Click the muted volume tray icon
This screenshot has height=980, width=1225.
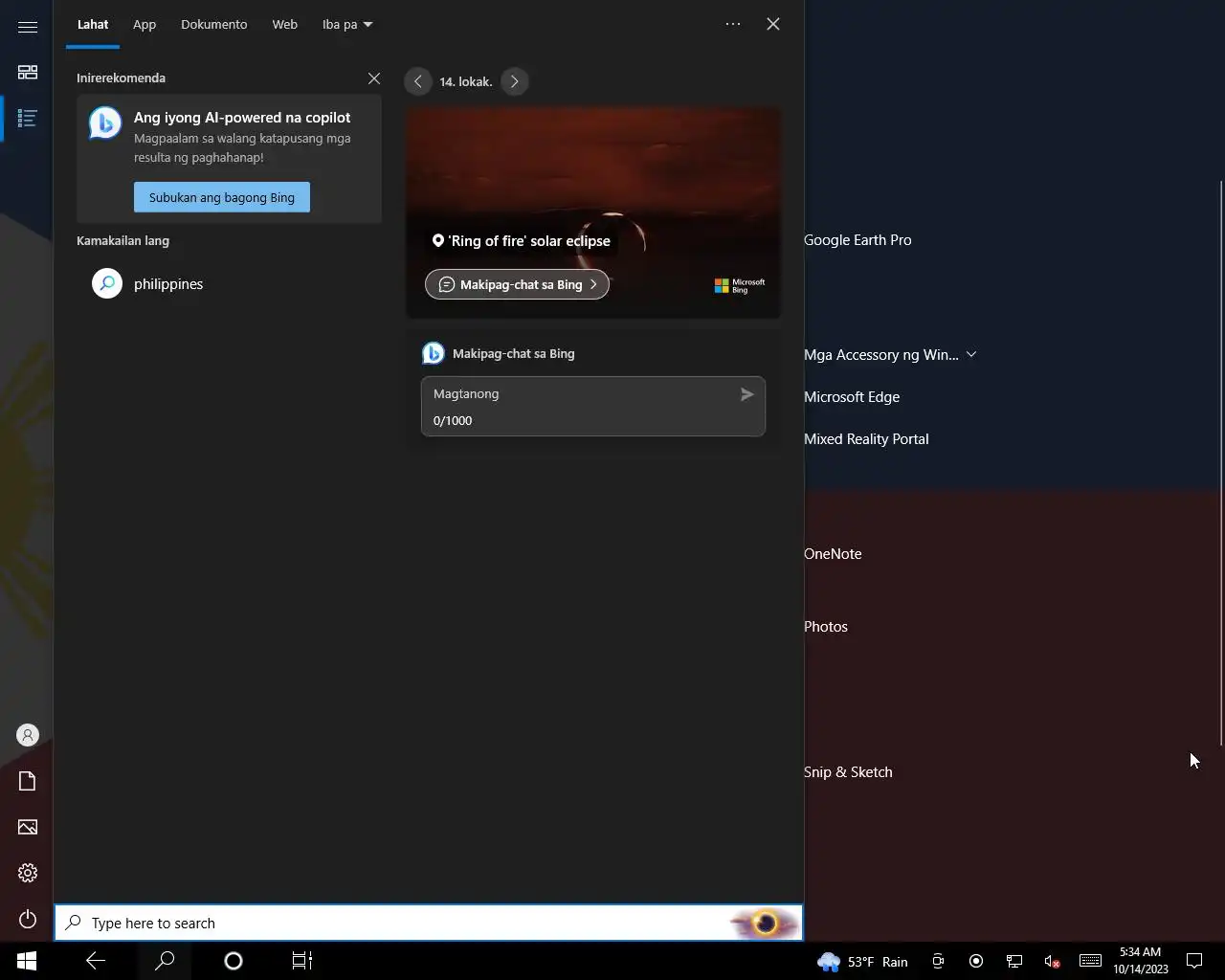click(1052, 962)
